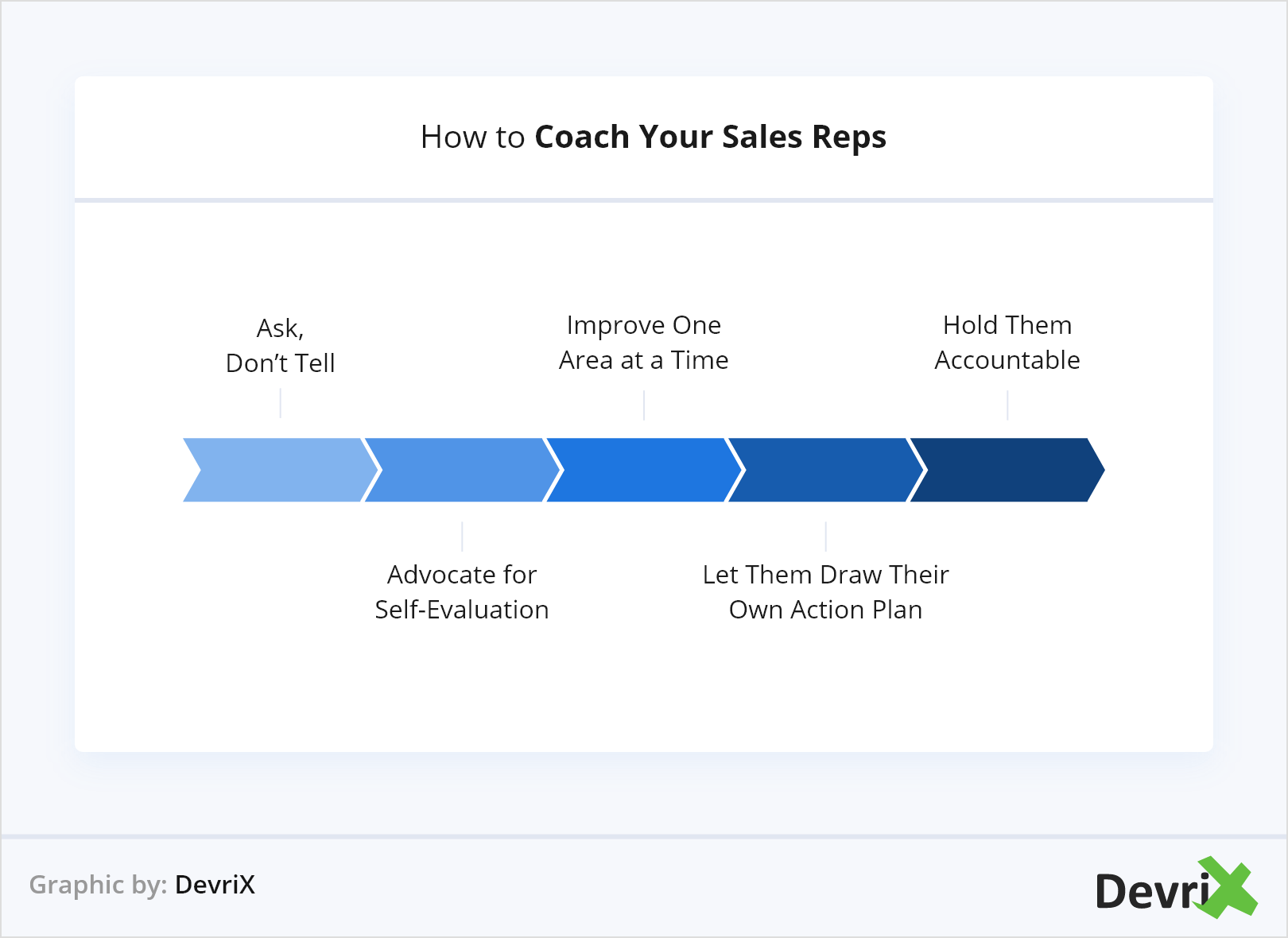Image resolution: width=1288 pixels, height=938 pixels.
Task: Click the divider line beneath the title
Action: click(x=644, y=200)
